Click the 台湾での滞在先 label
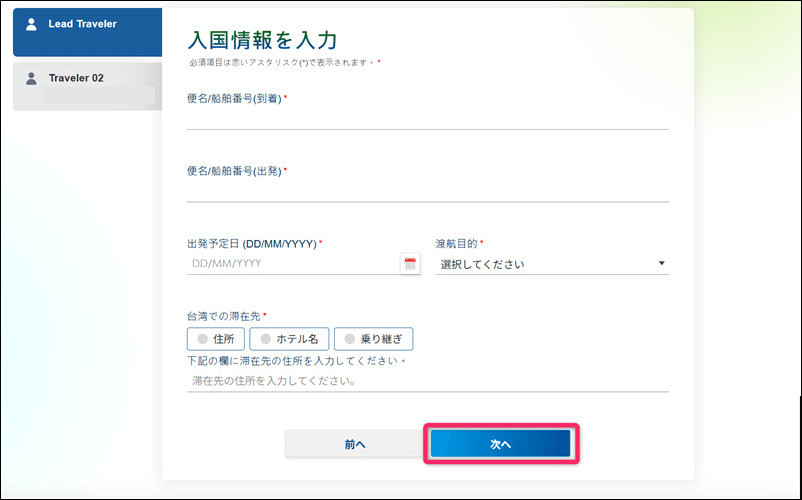 point(224,316)
